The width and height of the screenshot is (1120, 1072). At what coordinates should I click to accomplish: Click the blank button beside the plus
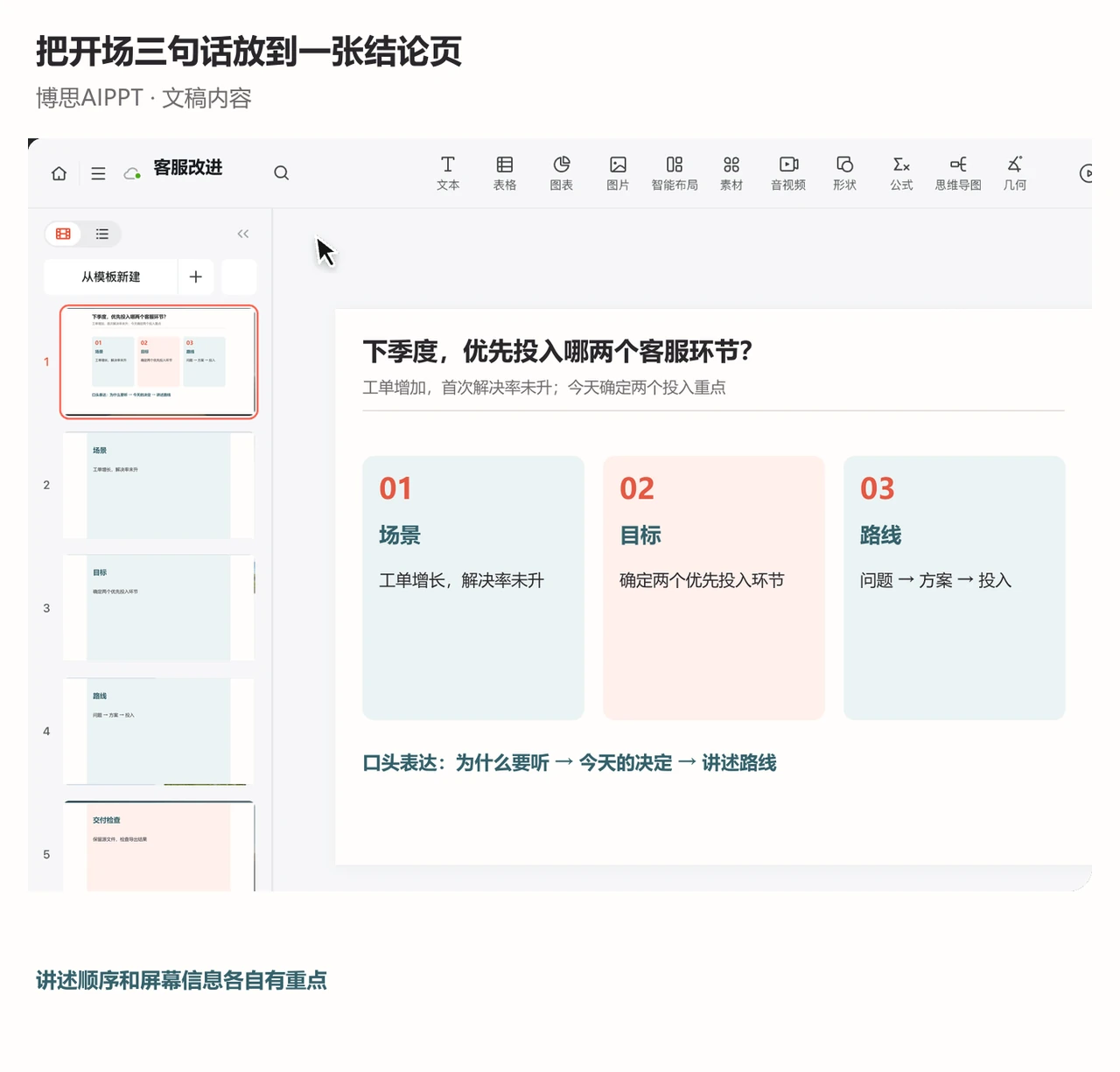click(x=239, y=277)
